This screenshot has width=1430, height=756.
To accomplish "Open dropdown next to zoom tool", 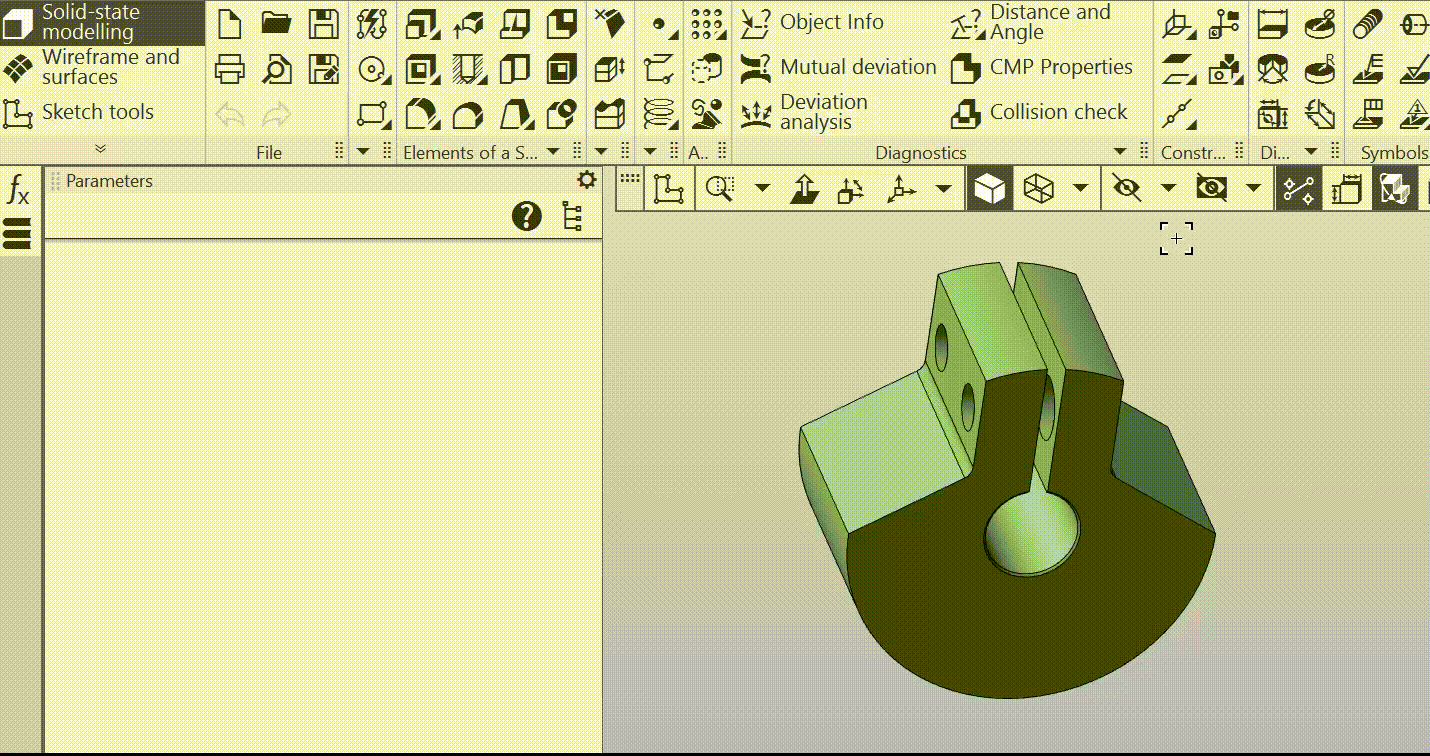I will (x=762, y=189).
